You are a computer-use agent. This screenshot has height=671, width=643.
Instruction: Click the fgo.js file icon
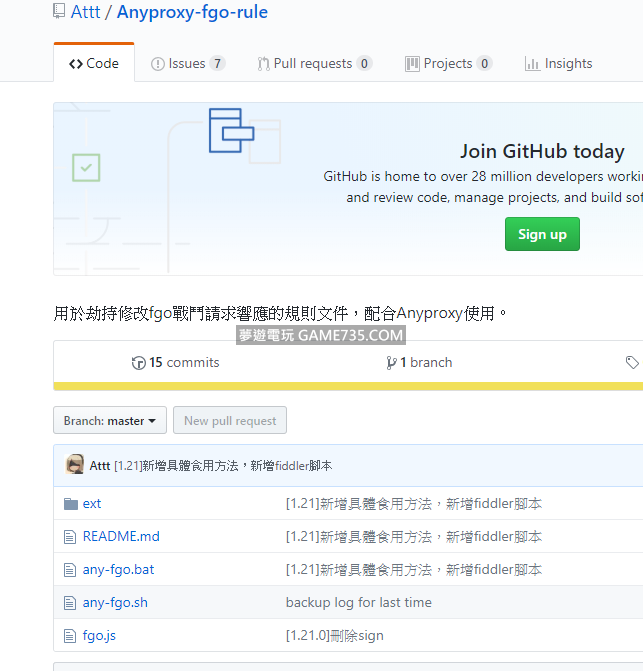click(x=70, y=635)
